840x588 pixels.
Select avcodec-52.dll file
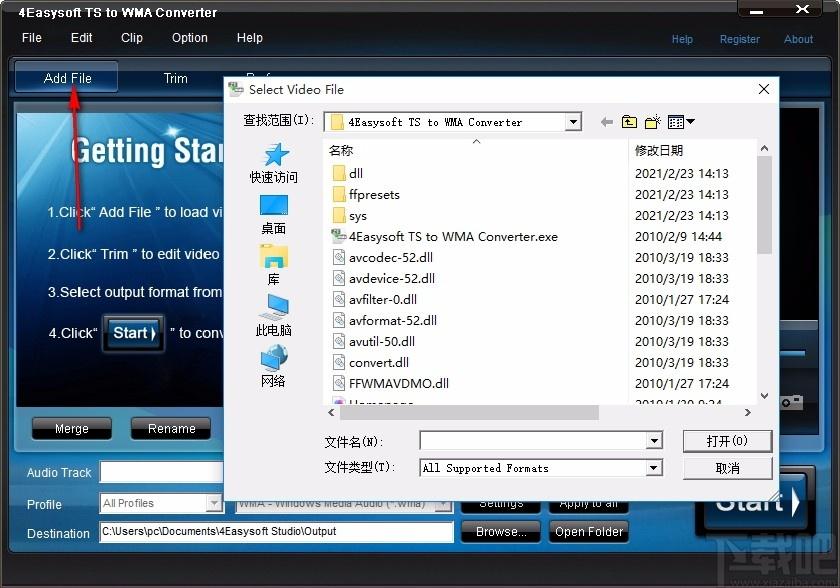click(x=382, y=258)
